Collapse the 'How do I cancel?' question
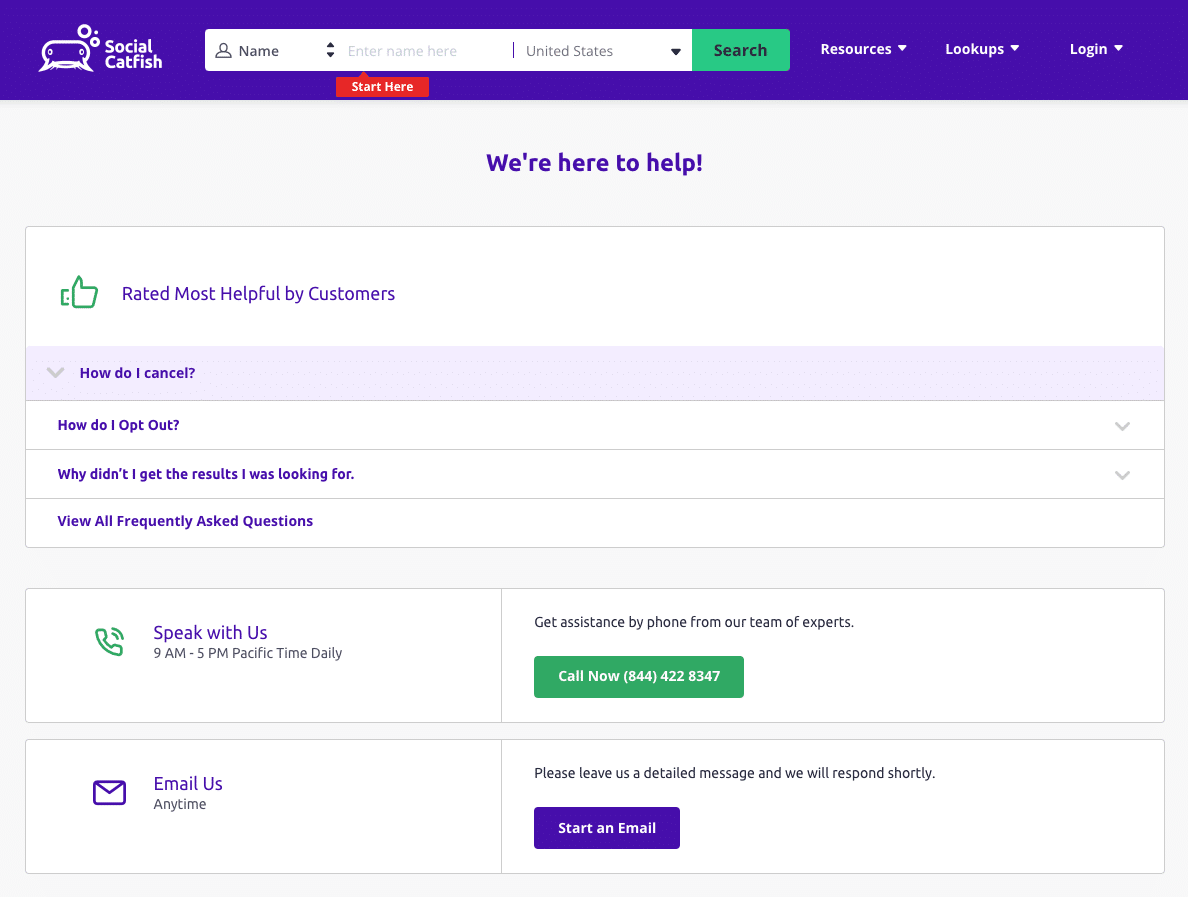 pos(56,373)
